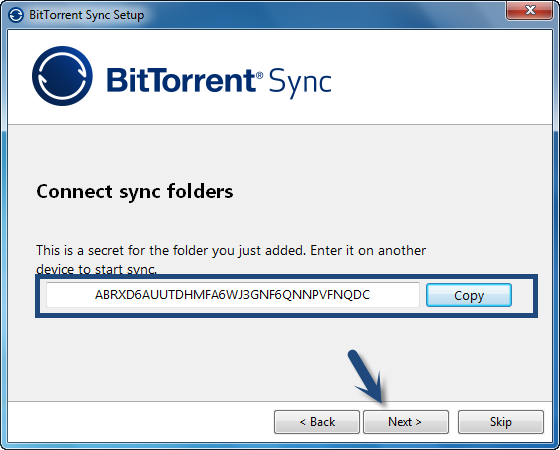Click the "Sync" word in the logo
Viewport: 560px width, 450px height.
300,82
